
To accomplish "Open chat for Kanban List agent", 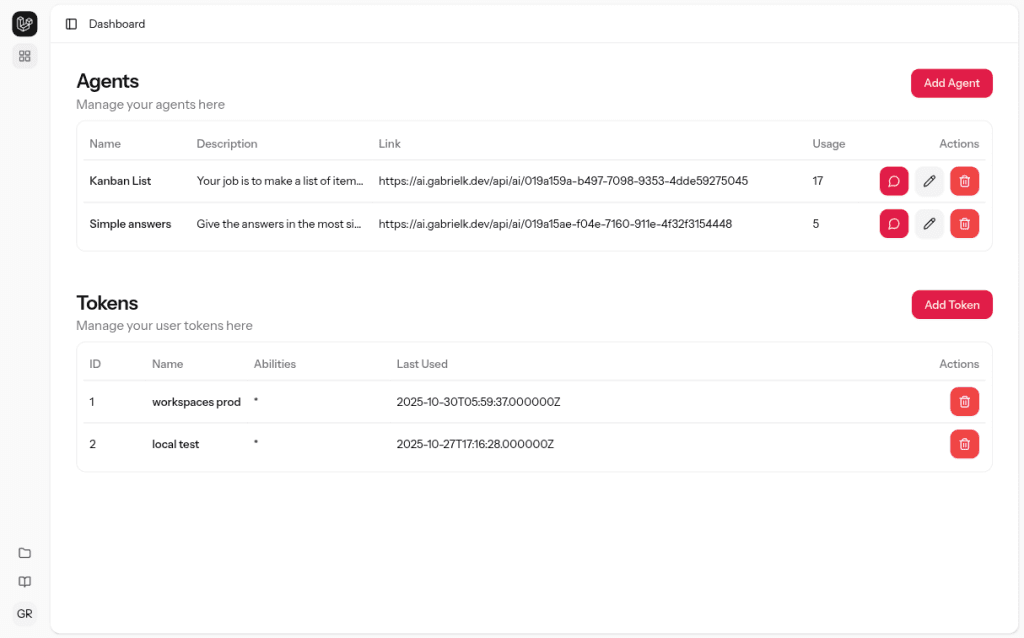I will point(894,181).
